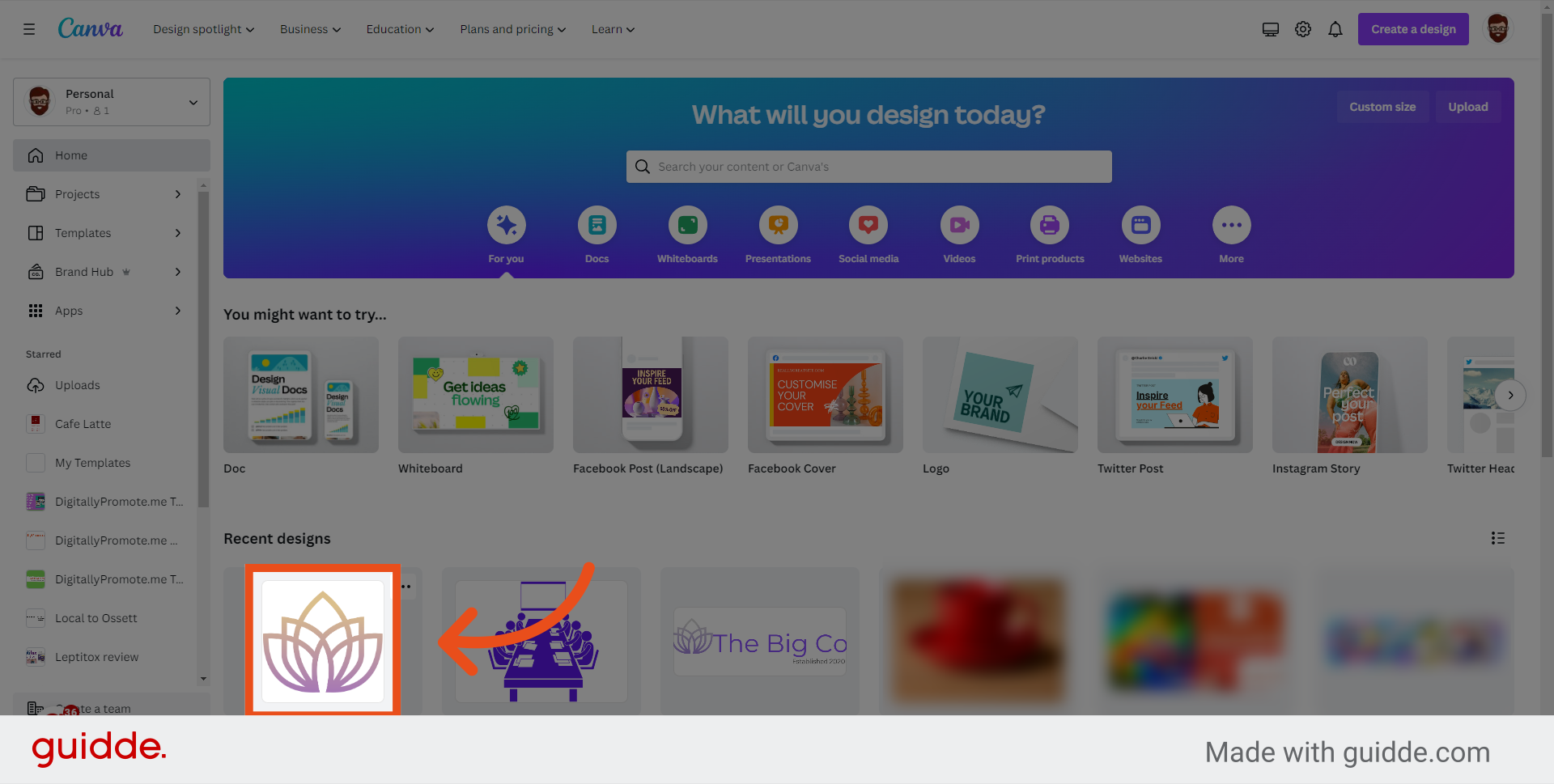This screenshot has width=1554, height=784.
Task: Show more suggestions with the carousel arrow
Action: point(1510,395)
